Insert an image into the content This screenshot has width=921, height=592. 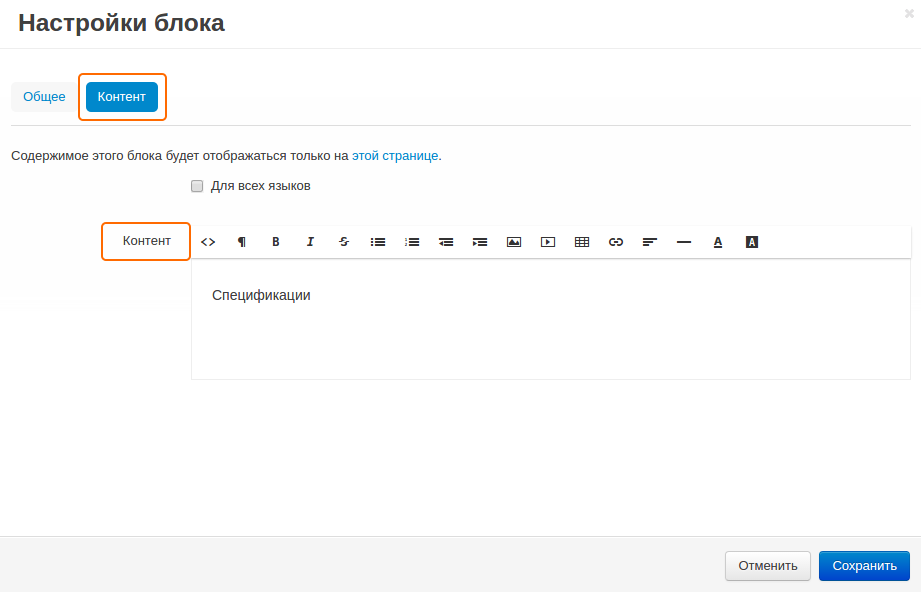[x=513, y=241]
